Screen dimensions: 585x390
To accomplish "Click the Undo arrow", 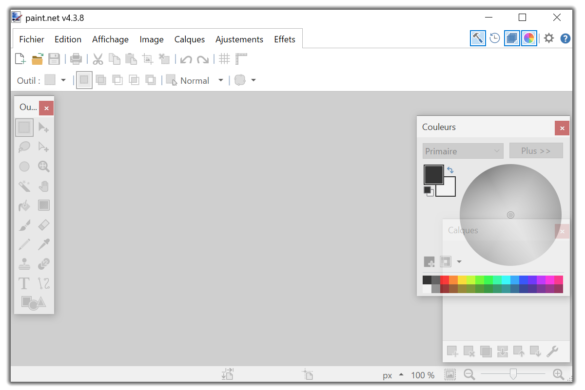I will pos(186,59).
